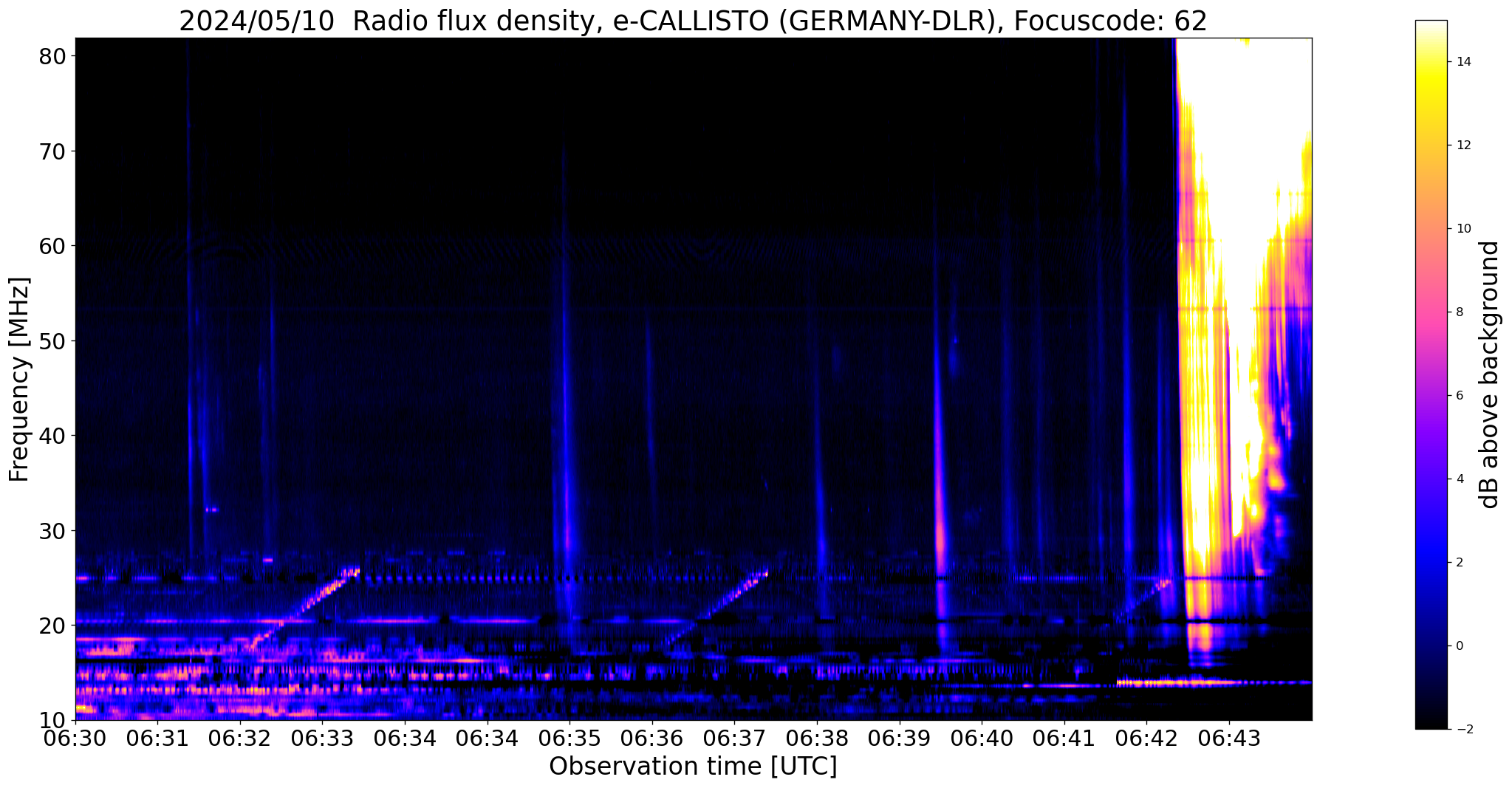
Task: Click the 20 tick on frequency axis
Action: 53,626
